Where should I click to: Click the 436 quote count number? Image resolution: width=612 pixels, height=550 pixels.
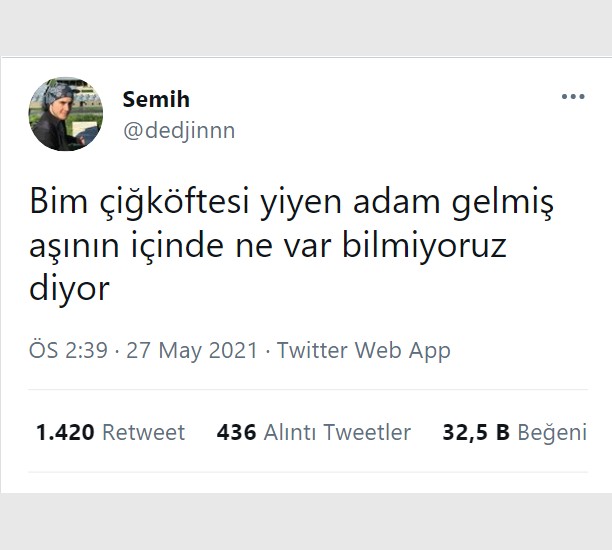click(x=237, y=433)
